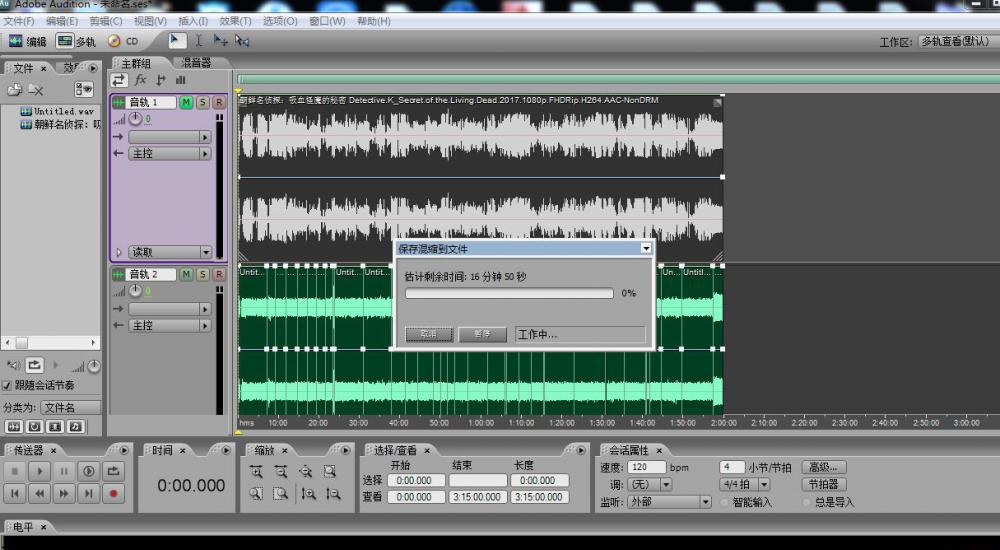Viewport: 1000px width, 550px height.
Task: Arm 音轨 1 for recording with R
Action: click(219, 102)
